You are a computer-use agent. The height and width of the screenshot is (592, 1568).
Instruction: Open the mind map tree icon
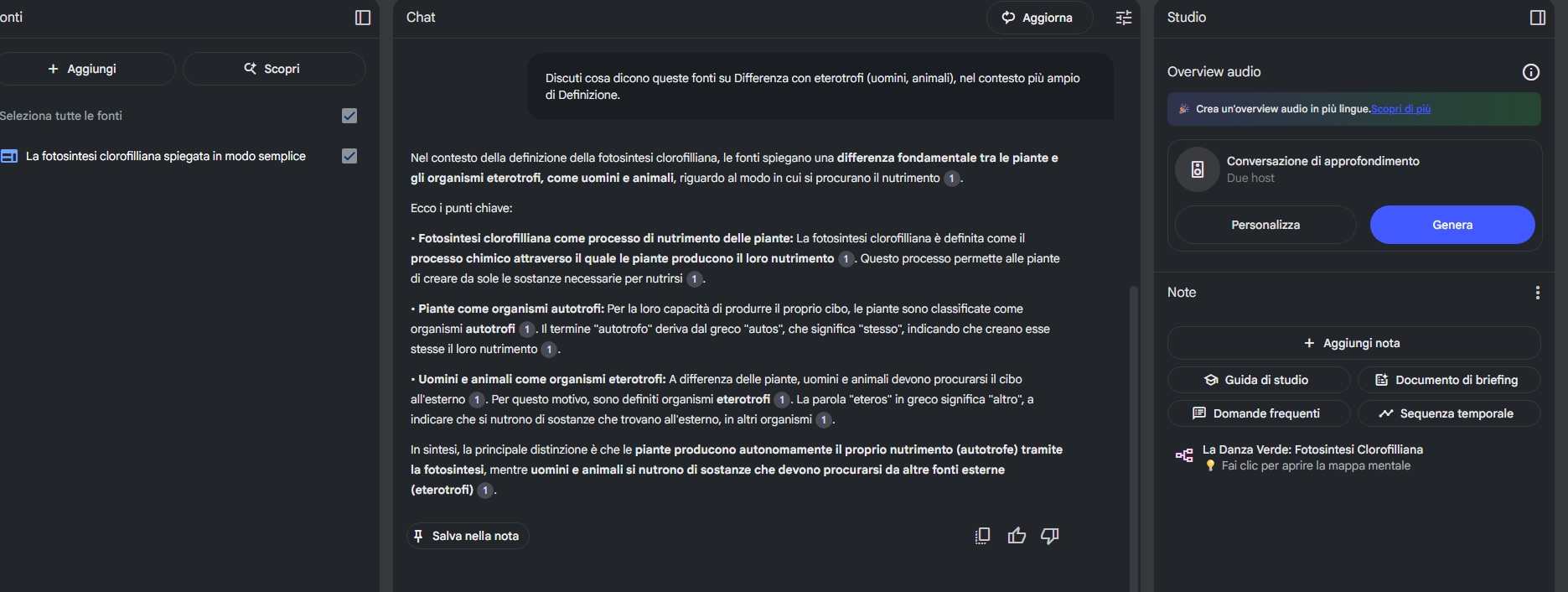click(1184, 456)
